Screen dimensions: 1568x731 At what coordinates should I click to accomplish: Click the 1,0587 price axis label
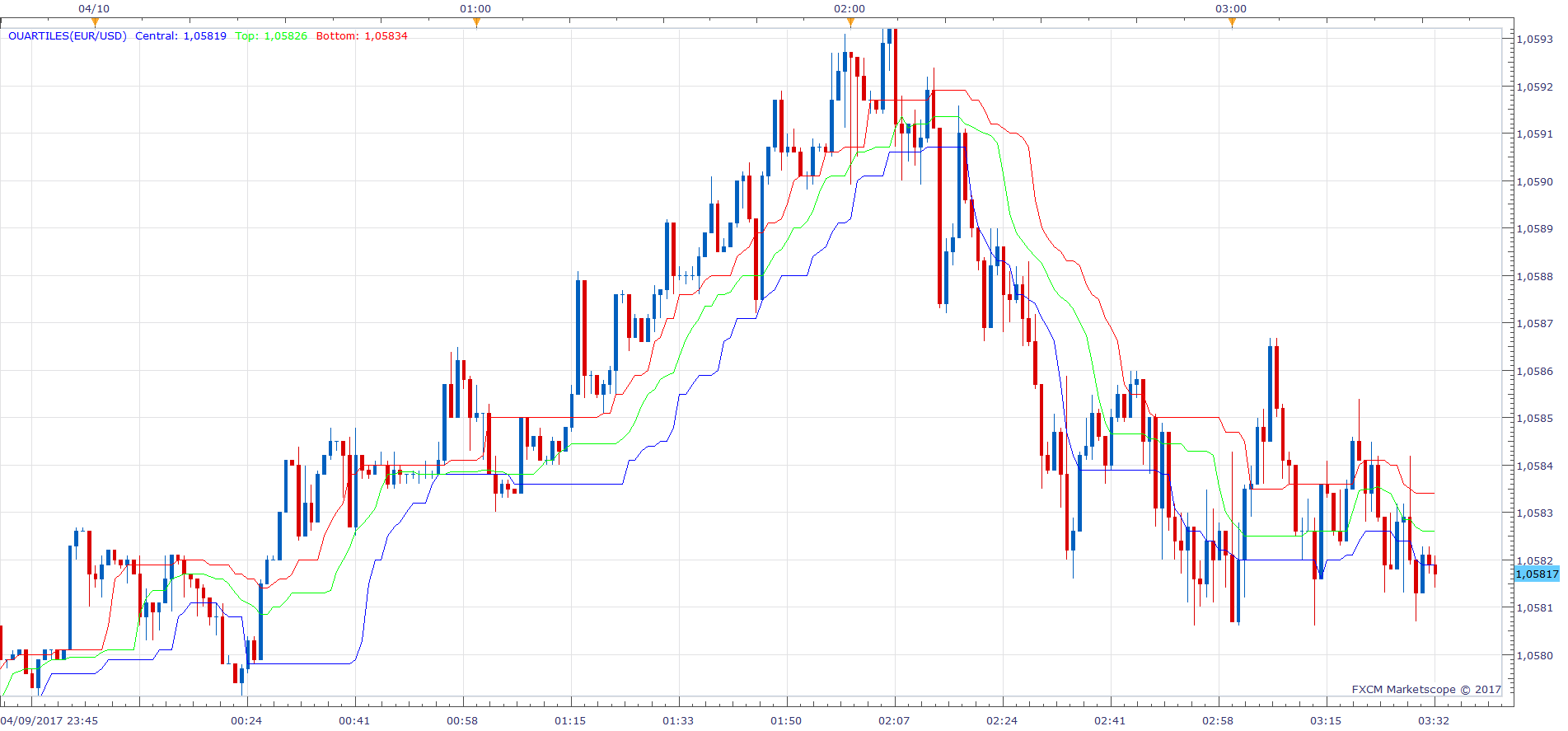pos(1535,323)
